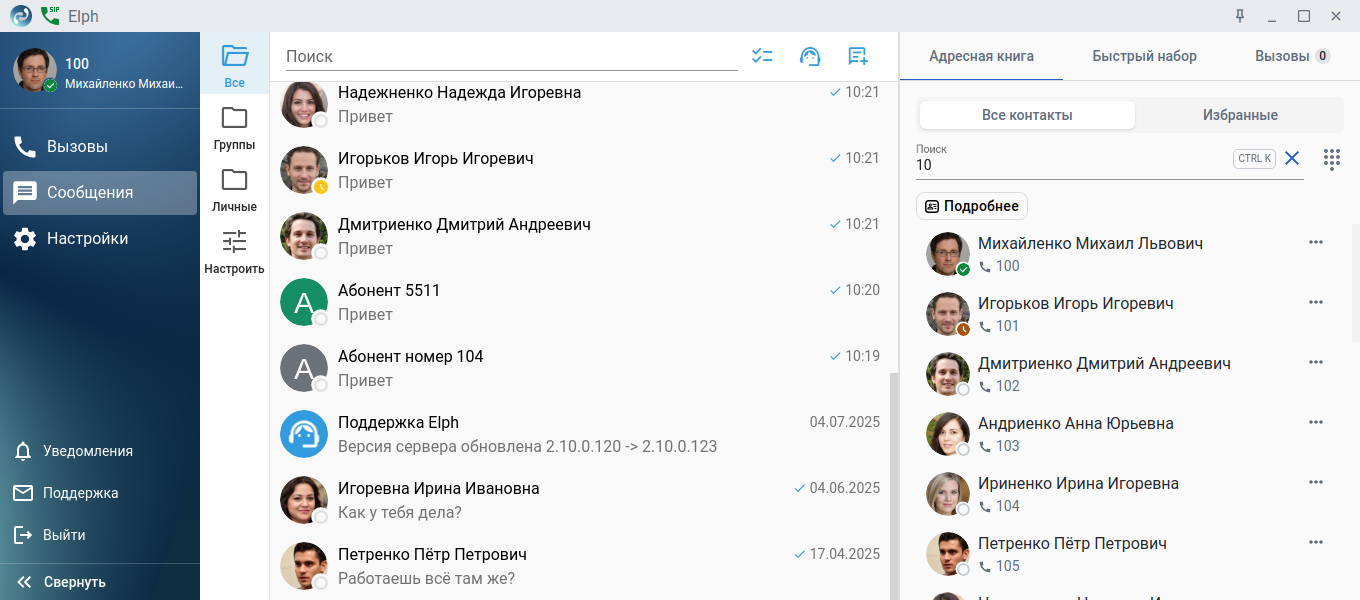The image size is (1360, 600).
Task: Open more options for Игорьков Игорь Игоревич contact
Action: coord(1316,303)
